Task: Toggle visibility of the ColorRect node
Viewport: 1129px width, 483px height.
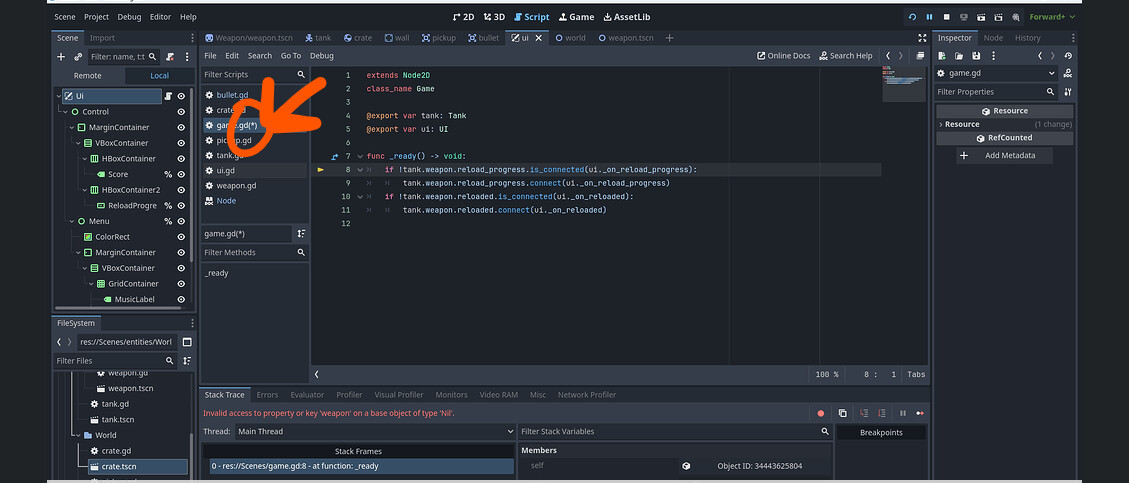Action: [x=181, y=237]
